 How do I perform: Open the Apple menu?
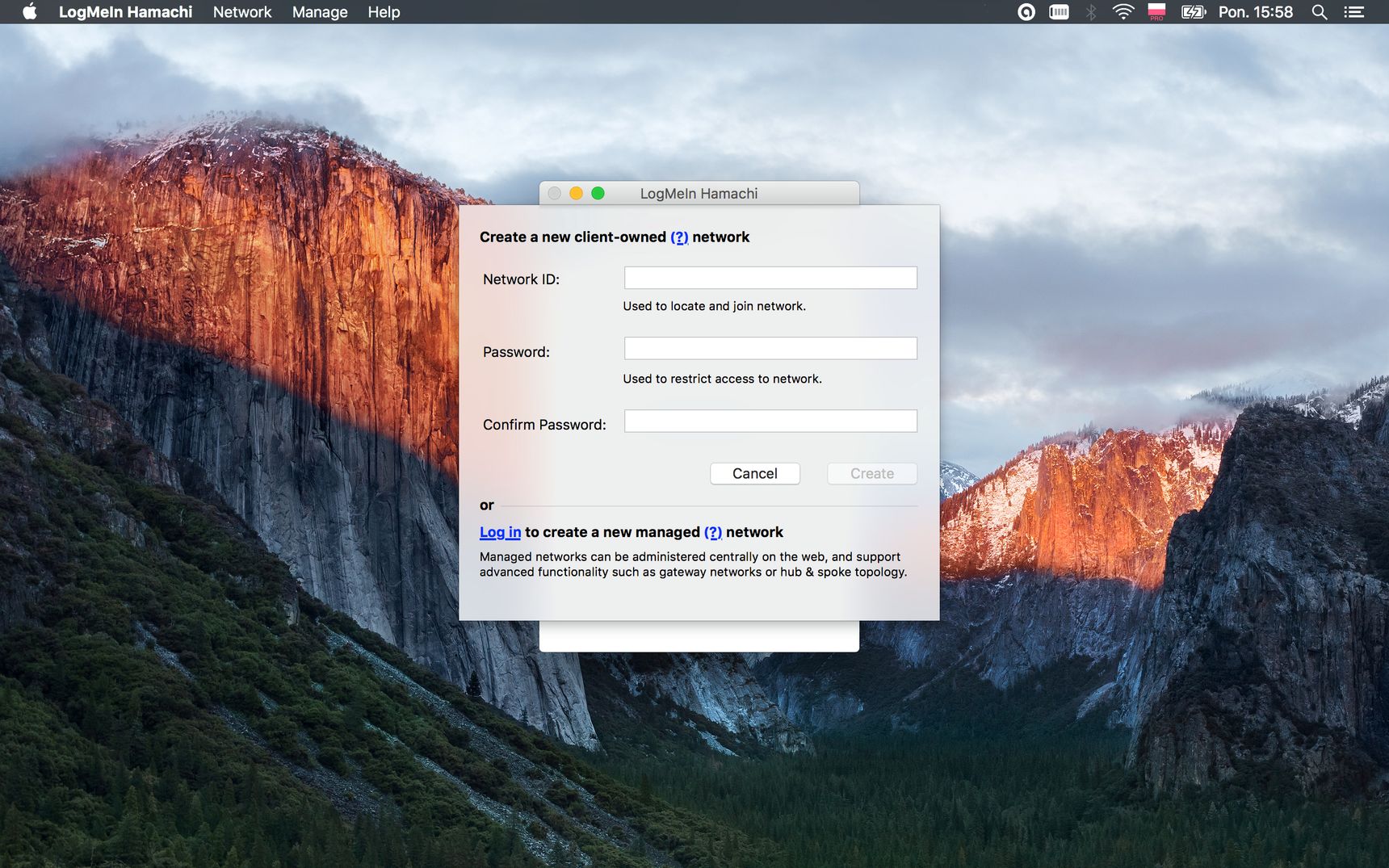tap(30, 12)
